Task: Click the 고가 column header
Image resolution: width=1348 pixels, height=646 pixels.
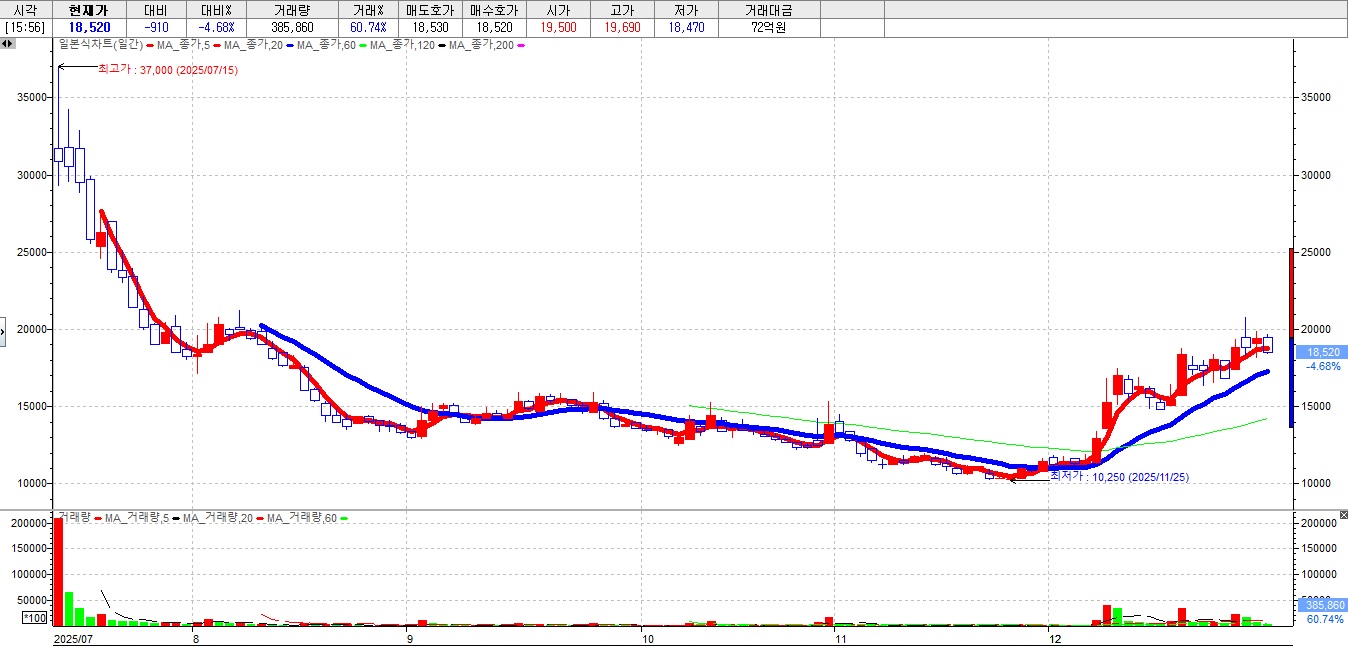Action: [x=620, y=9]
